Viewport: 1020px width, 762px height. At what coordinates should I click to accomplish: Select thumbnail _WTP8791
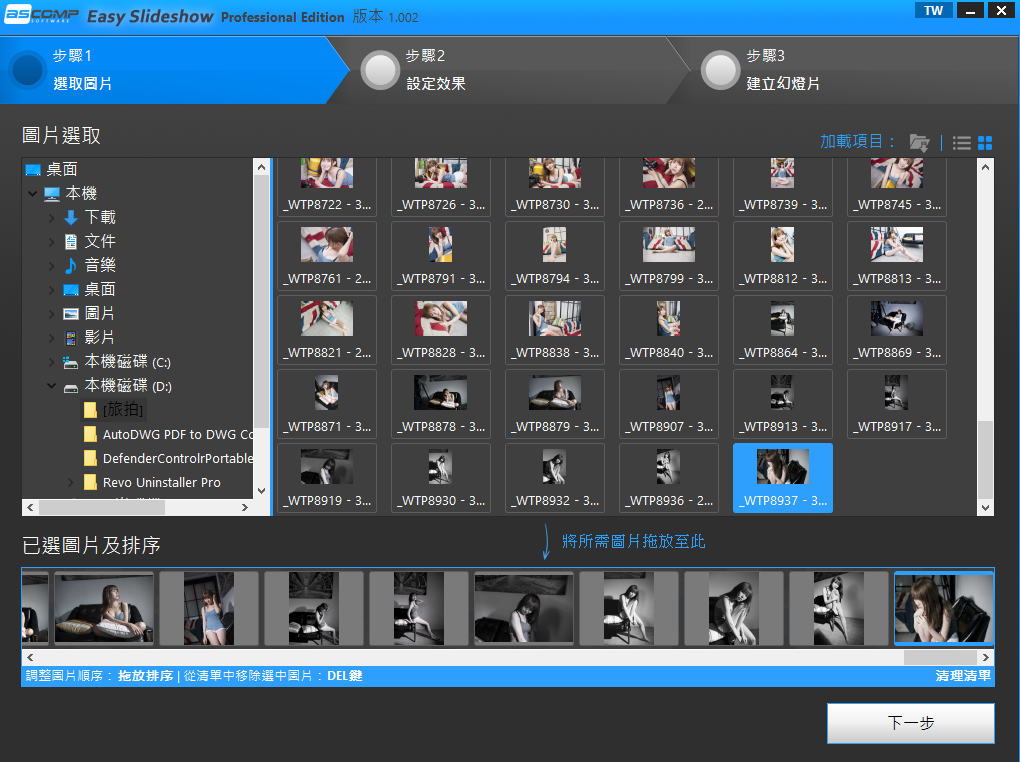point(441,256)
